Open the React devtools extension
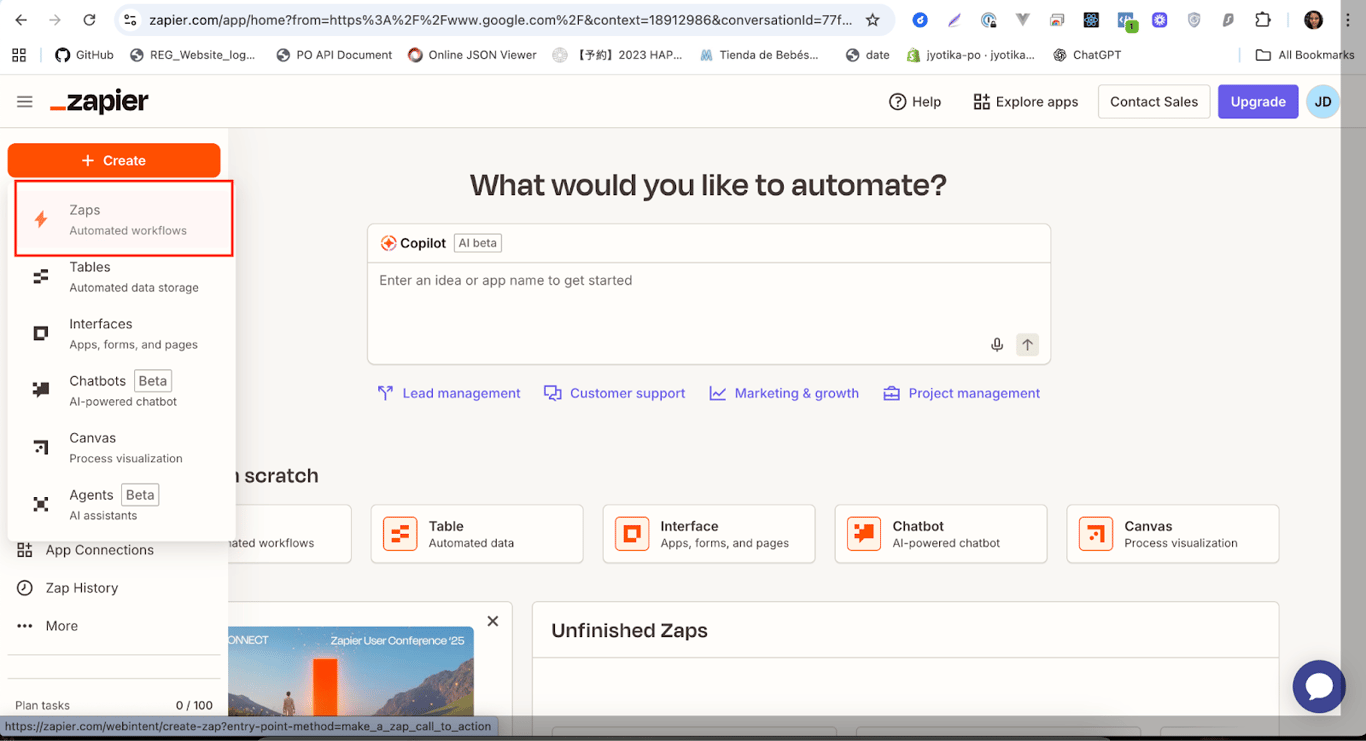The image size is (1366, 741). [x=1091, y=20]
